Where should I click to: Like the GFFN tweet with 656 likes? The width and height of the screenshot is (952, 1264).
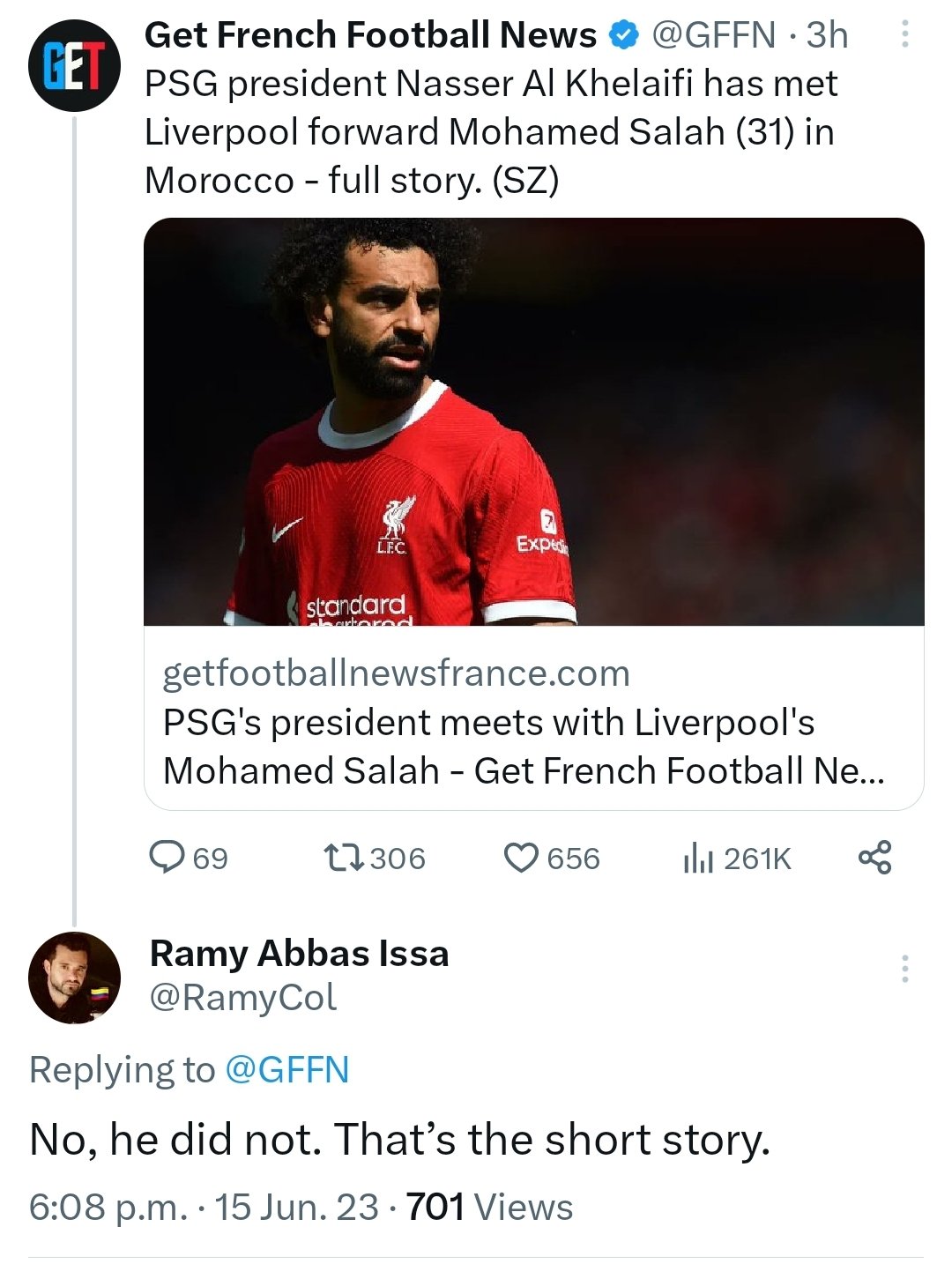pos(521,857)
